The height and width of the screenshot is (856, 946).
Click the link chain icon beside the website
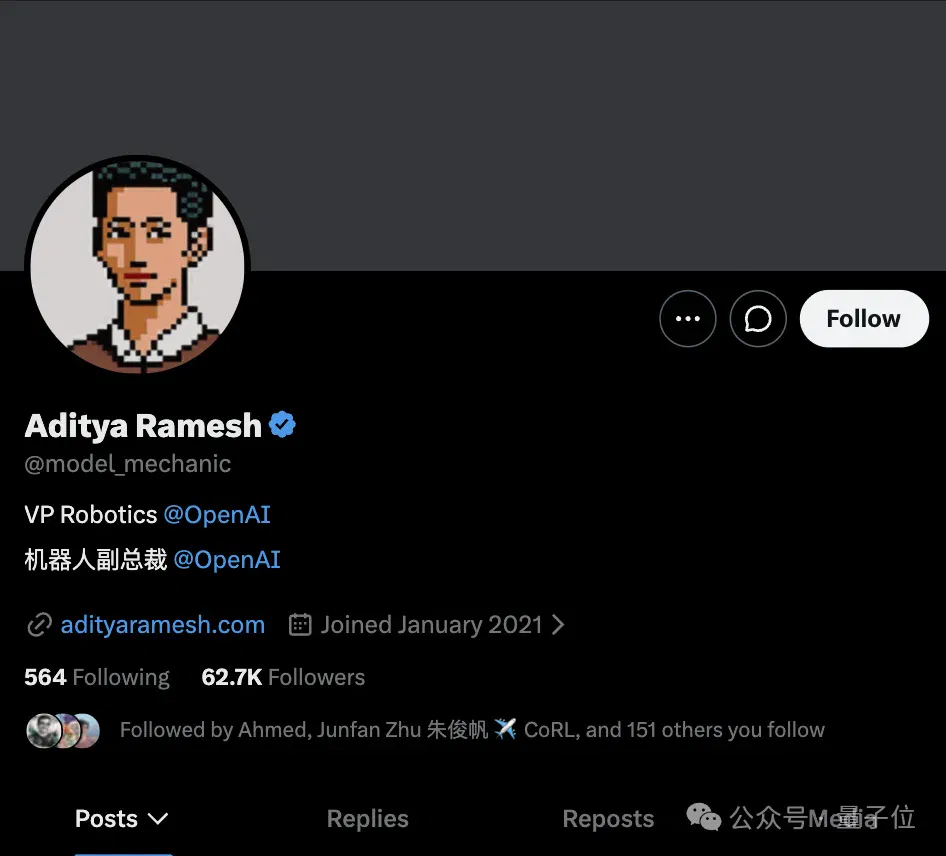coord(39,625)
